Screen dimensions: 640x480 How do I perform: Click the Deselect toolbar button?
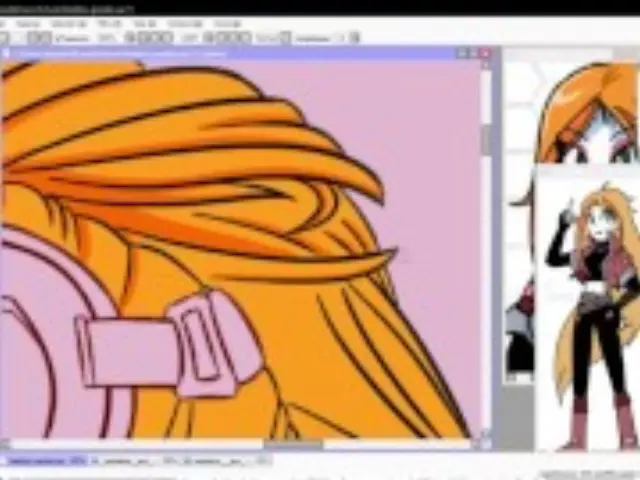pos(34,38)
